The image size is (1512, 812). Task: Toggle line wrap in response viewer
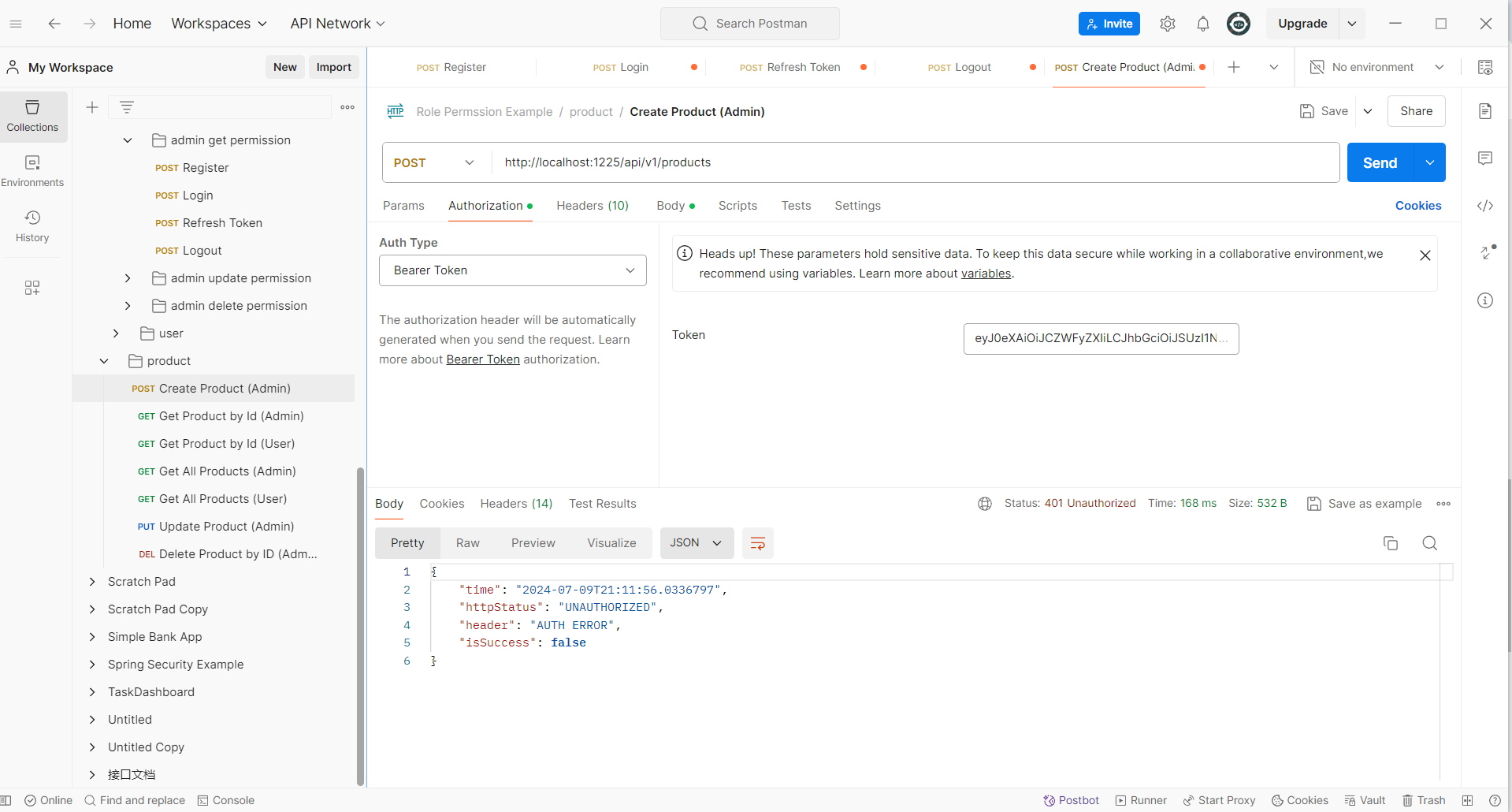pos(758,543)
